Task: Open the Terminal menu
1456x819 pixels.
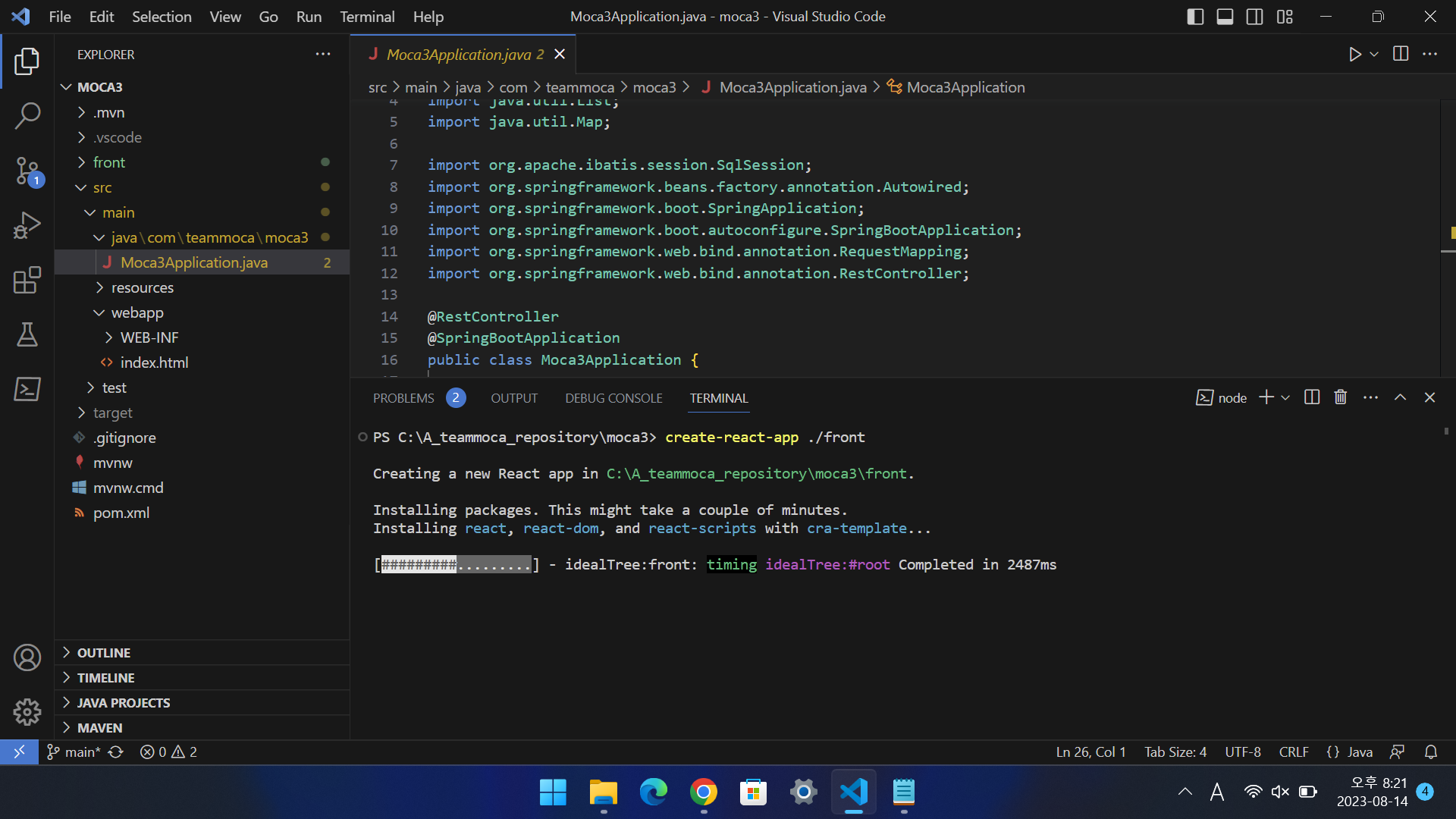Action: point(367,17)
